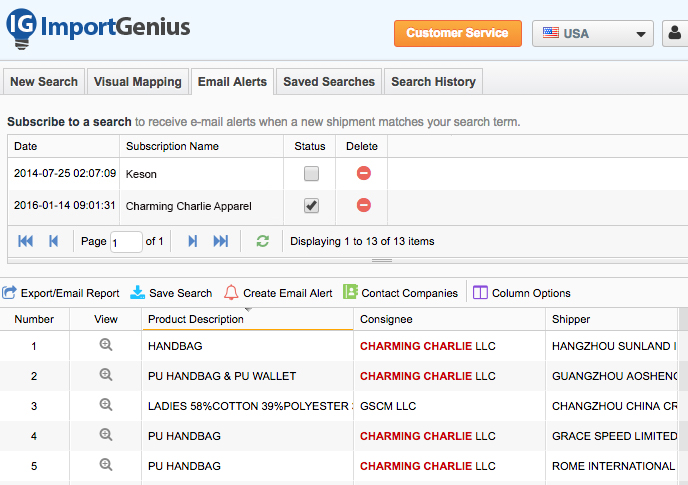Screen dimensions: 688x485
Task: Open the user account icon
Action: (675, 33)
